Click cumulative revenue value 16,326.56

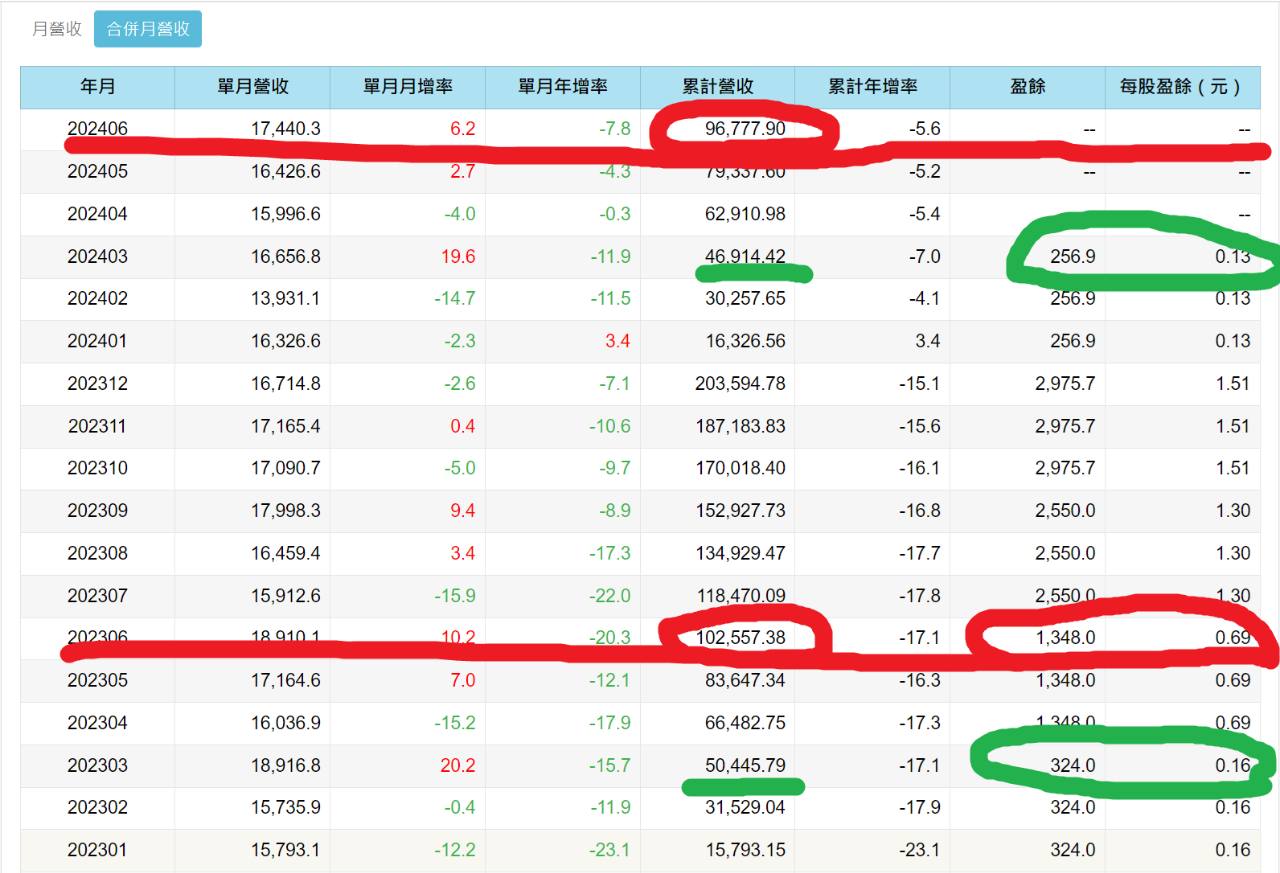745,341
